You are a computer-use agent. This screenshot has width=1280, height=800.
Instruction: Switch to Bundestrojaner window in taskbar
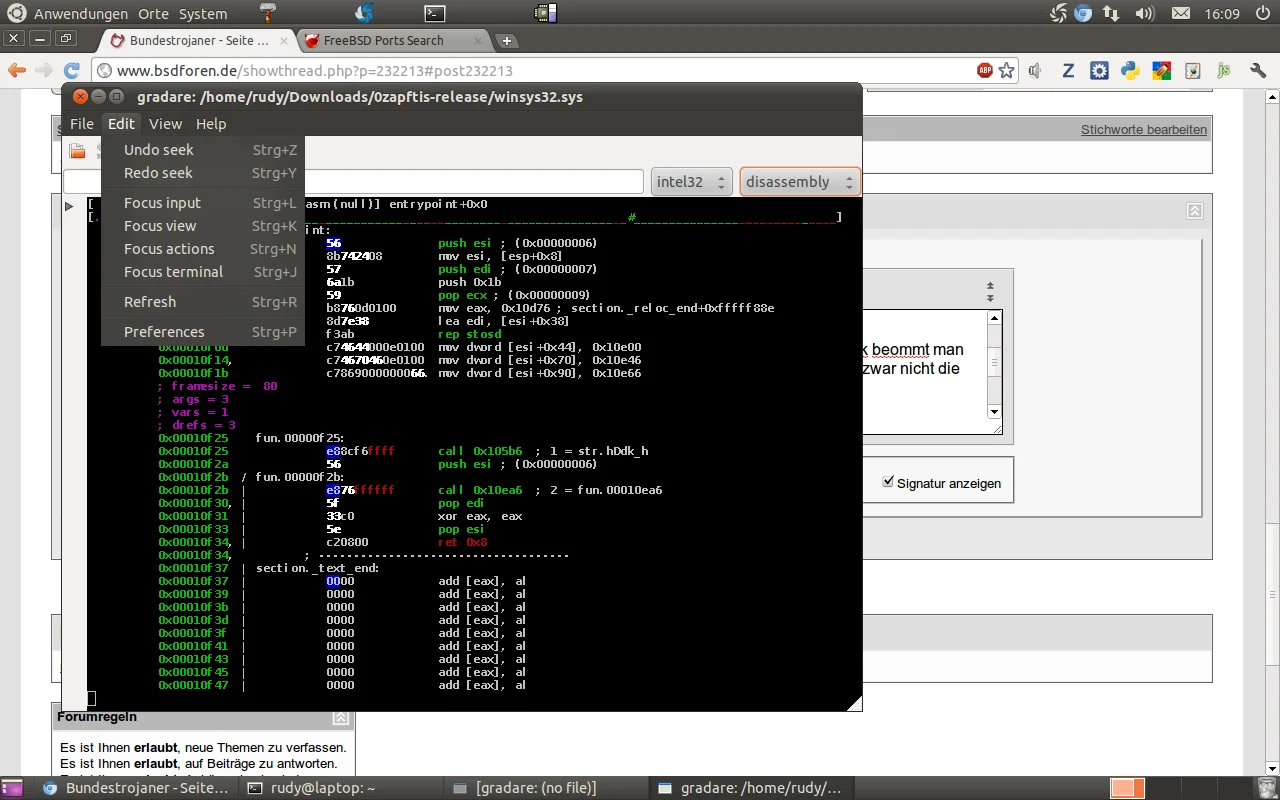pyautogui.click(x=138, y=788)
